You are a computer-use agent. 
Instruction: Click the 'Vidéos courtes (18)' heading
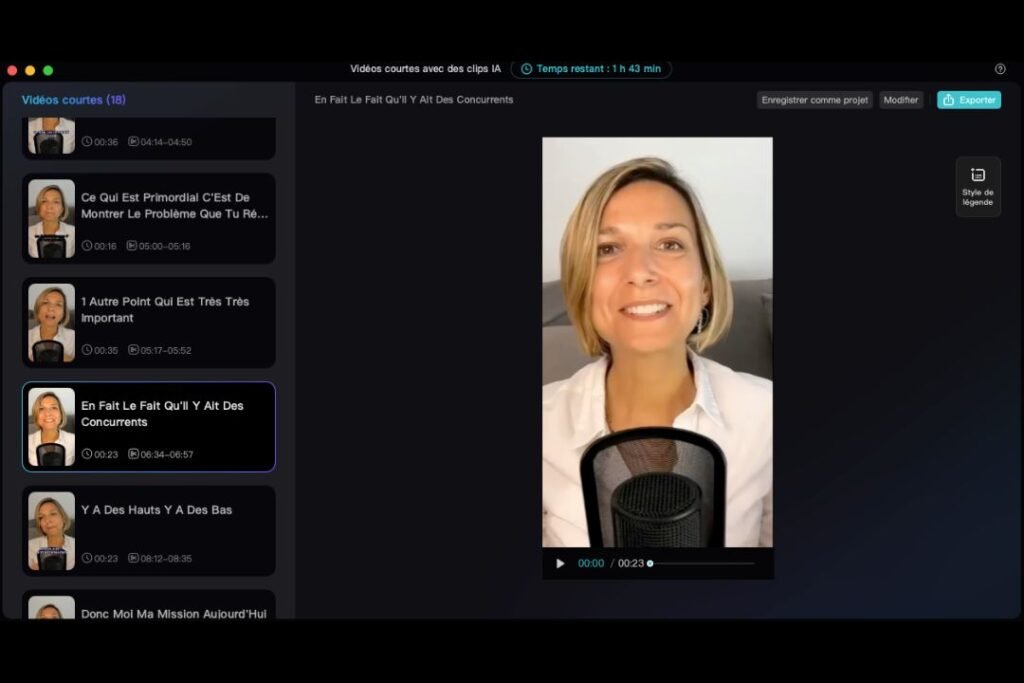click(74, 100)
